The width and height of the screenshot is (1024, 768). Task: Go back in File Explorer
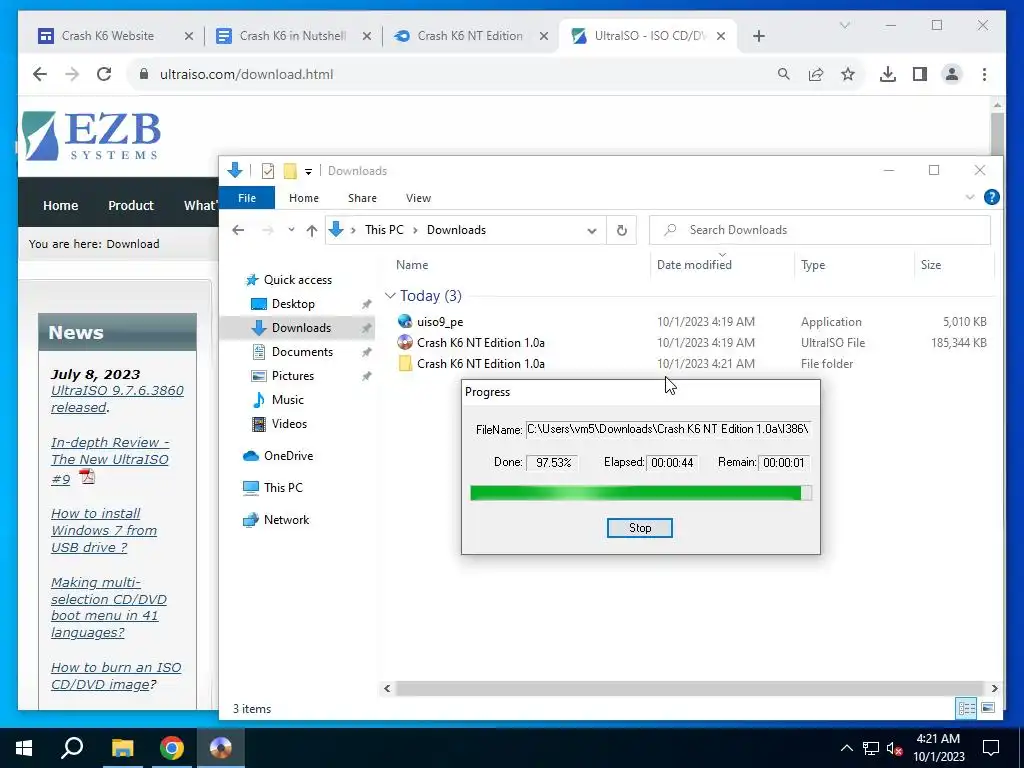[238, 230]
